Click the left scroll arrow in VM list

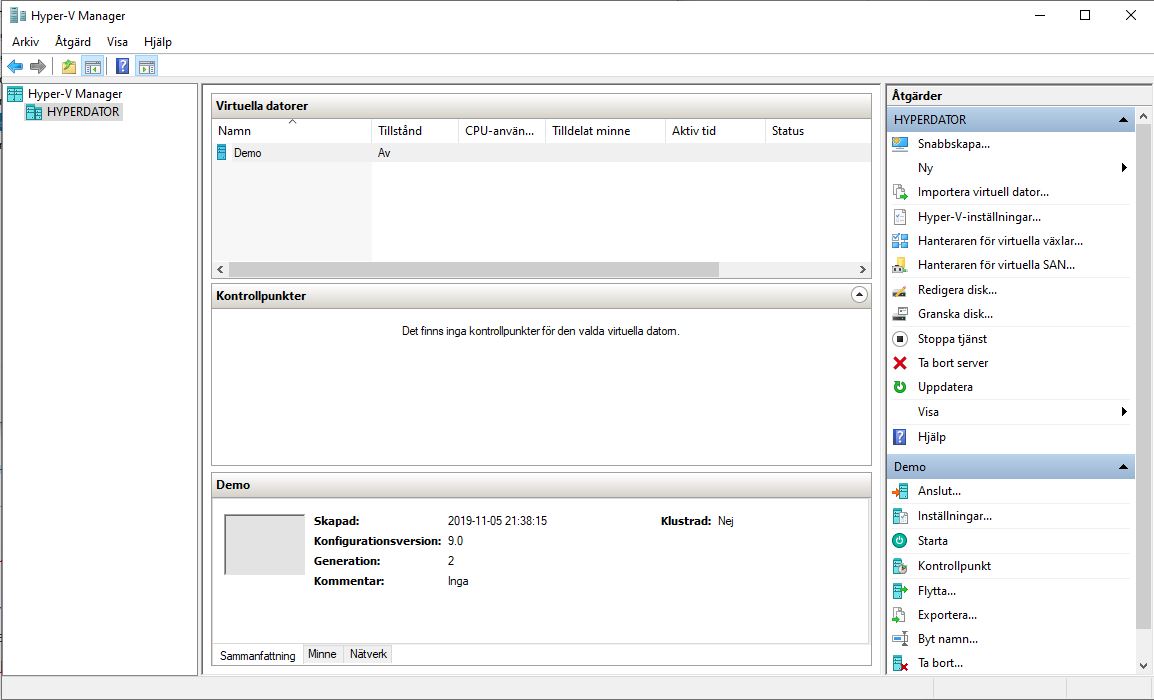pos(220,269)
